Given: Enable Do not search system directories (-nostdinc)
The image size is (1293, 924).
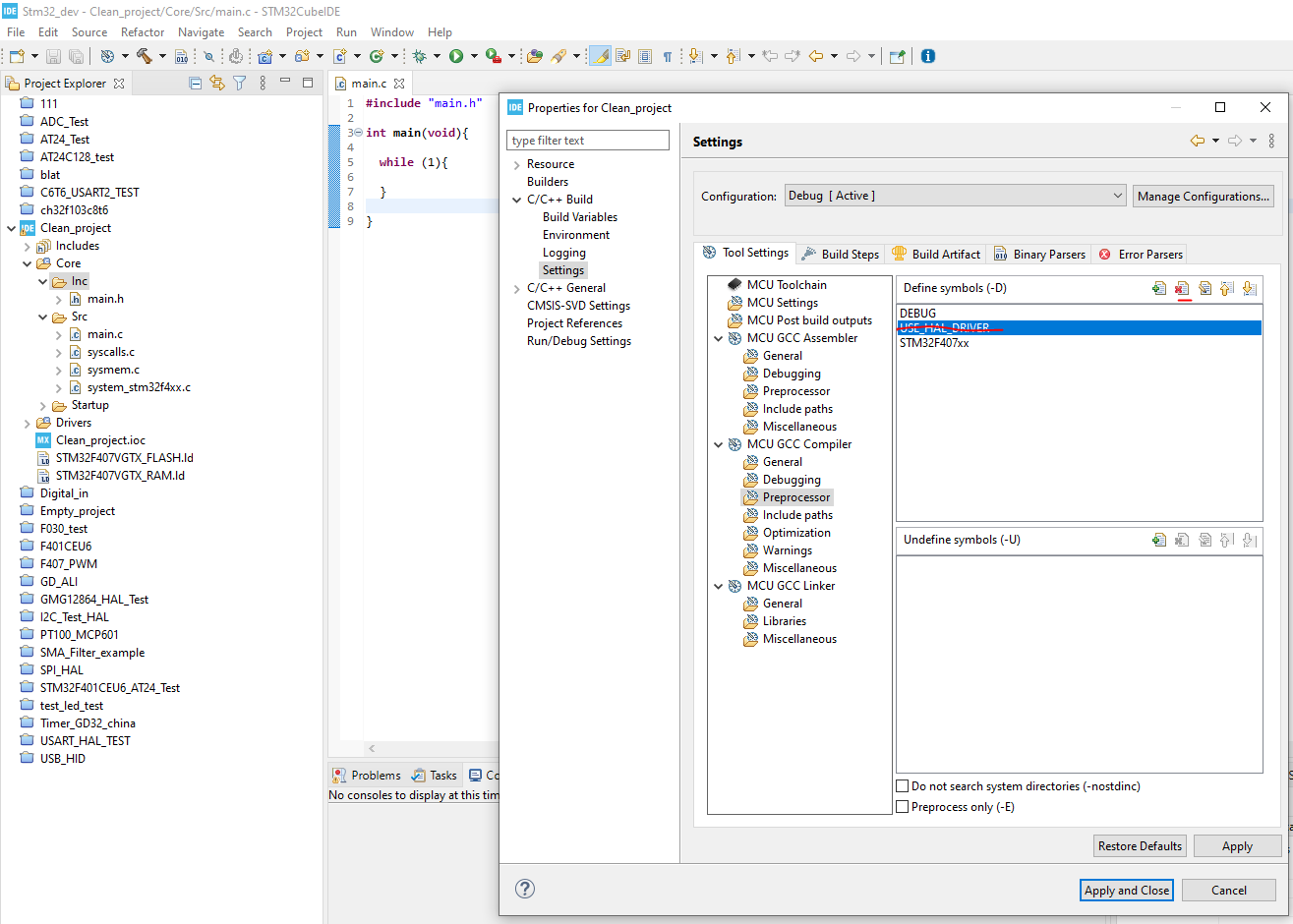Looking at the screenshot, I should [x=902, y=786].
